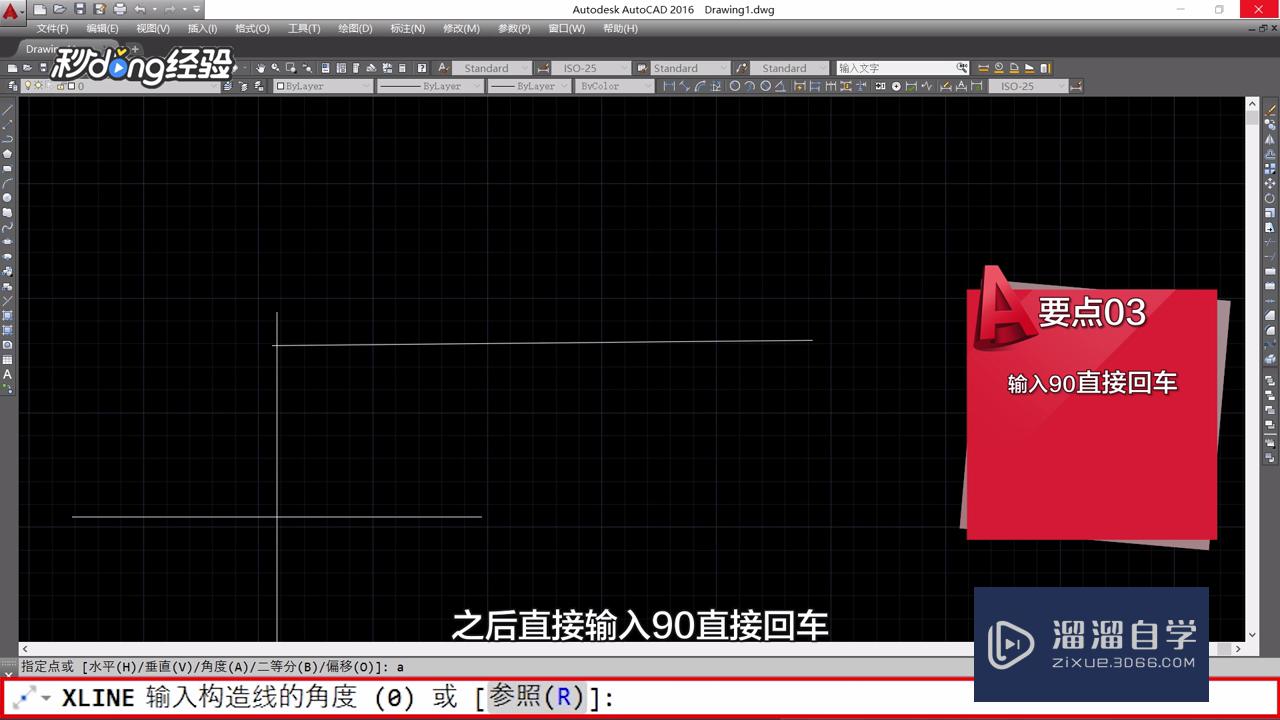Screen dimensions: 1280x720
Task: Open the Layer Properties Manager icon
Action: [11, 86]
